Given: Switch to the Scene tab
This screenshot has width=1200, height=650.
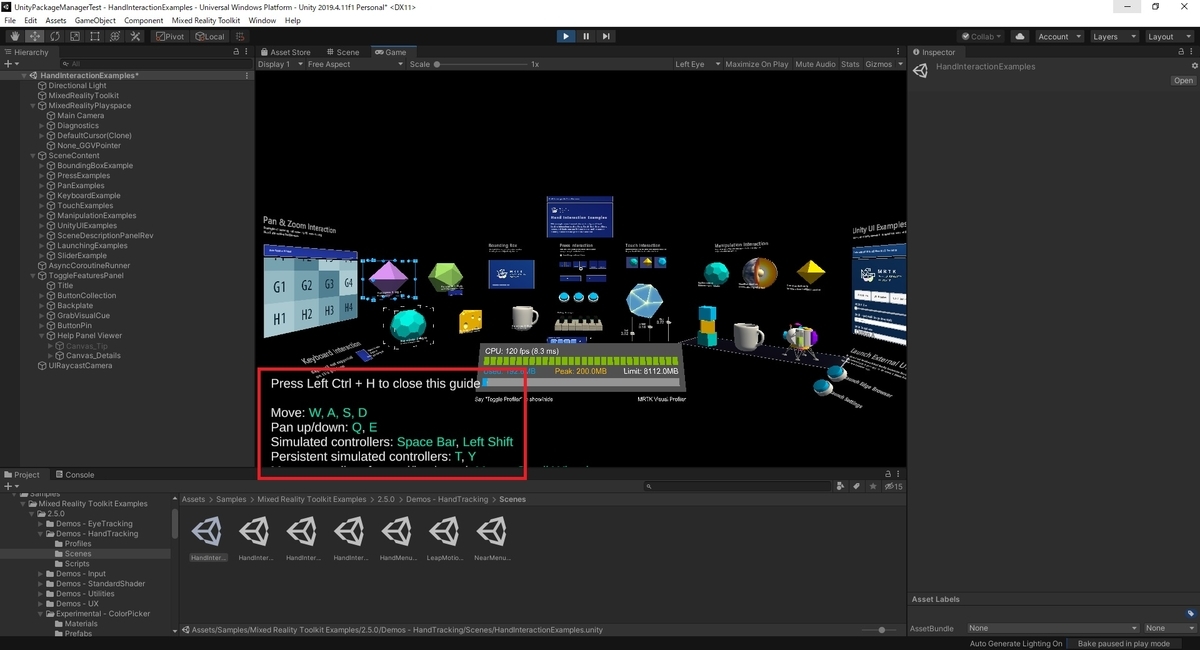Looking at the screenshot, I should 342,52.
